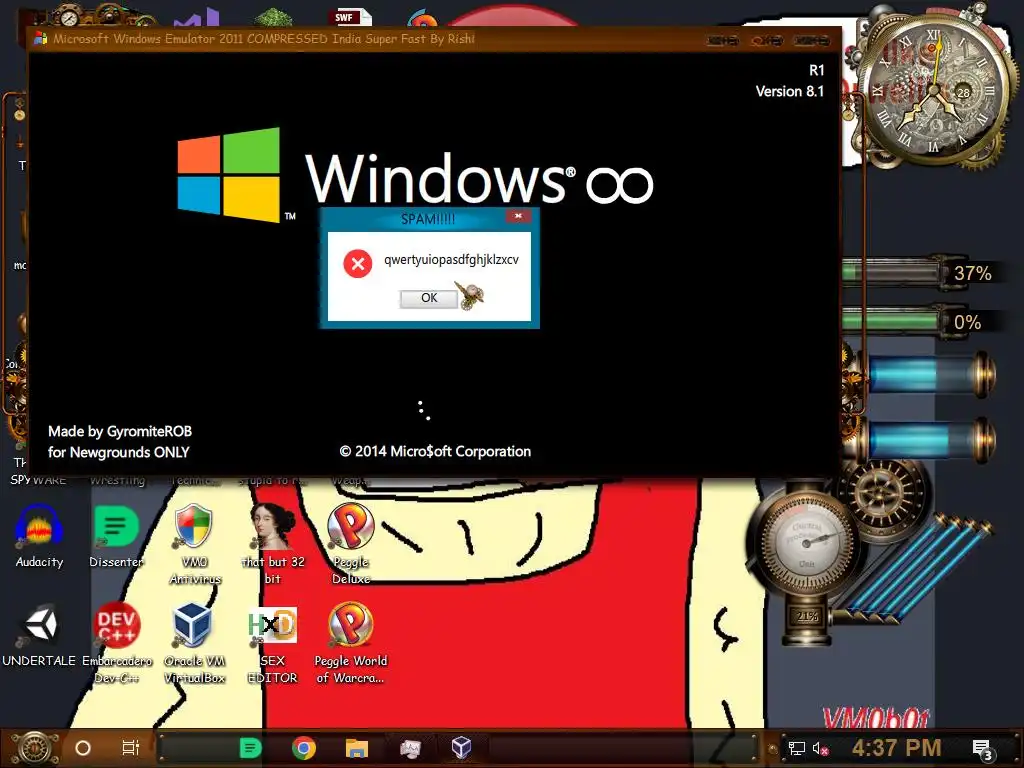Viewport: 1024px width, 768px height.
Task: Open Google Chrome from the taskbar
Action: [304, 748]
